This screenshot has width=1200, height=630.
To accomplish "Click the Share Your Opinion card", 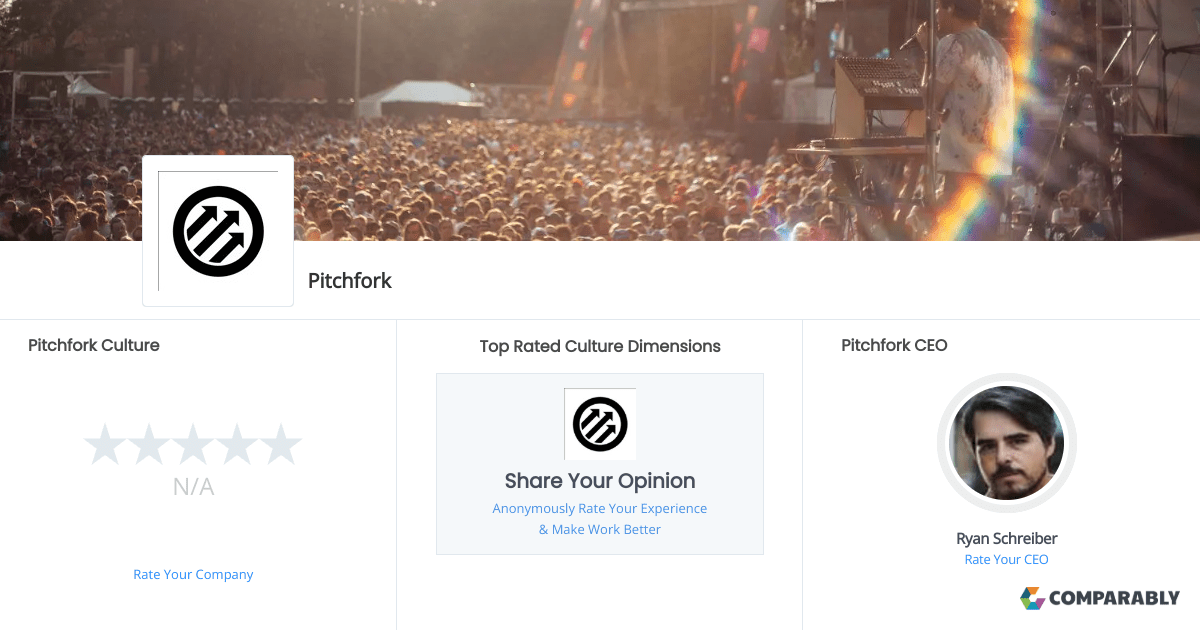I will coord(599,463).
